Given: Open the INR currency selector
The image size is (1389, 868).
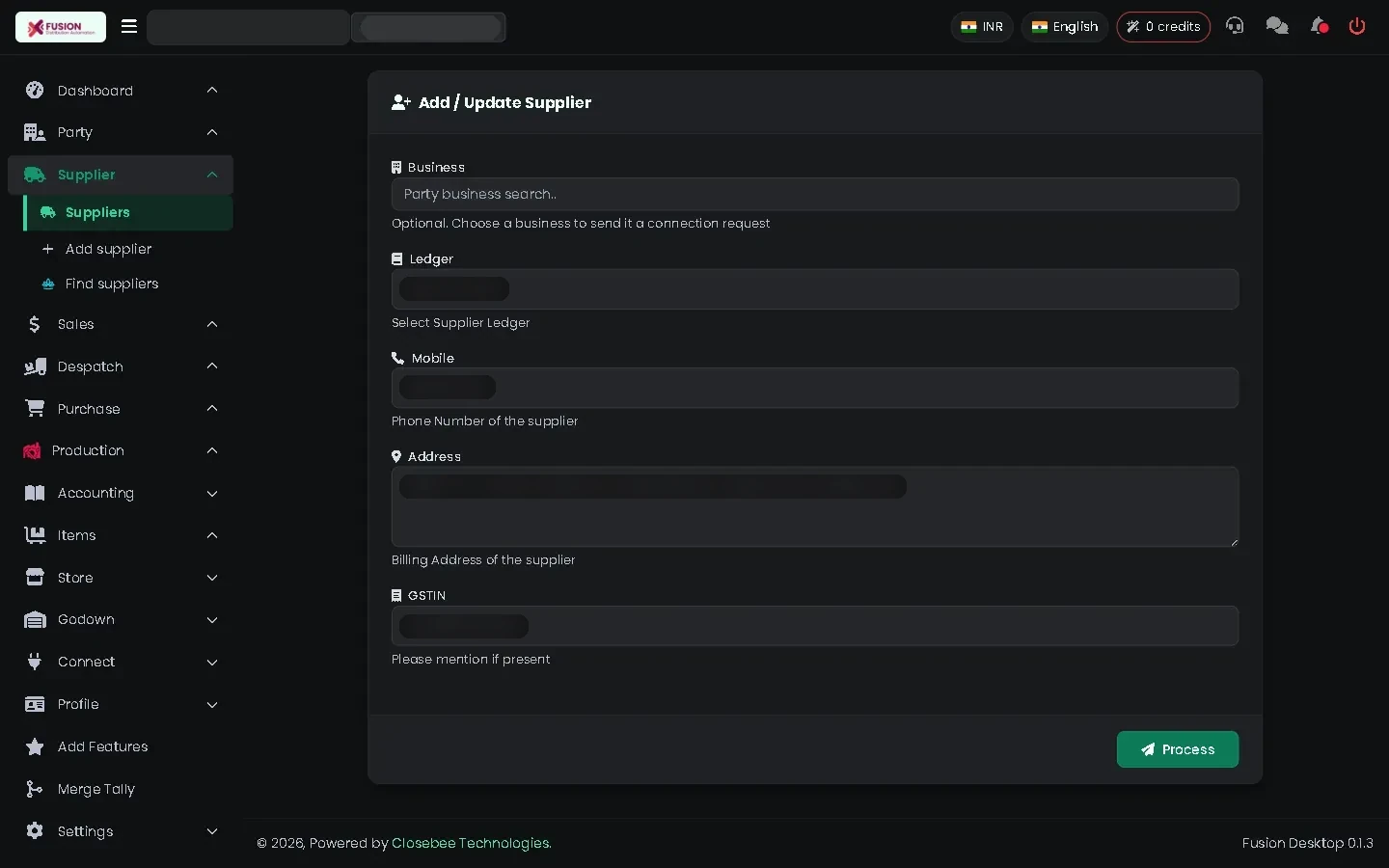Looking at the screenshot, I should [982, 27].
